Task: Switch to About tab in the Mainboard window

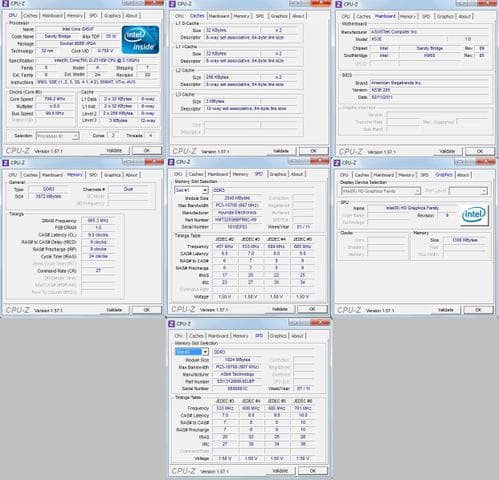Action: pyautogui.click(x=464, y=16)
